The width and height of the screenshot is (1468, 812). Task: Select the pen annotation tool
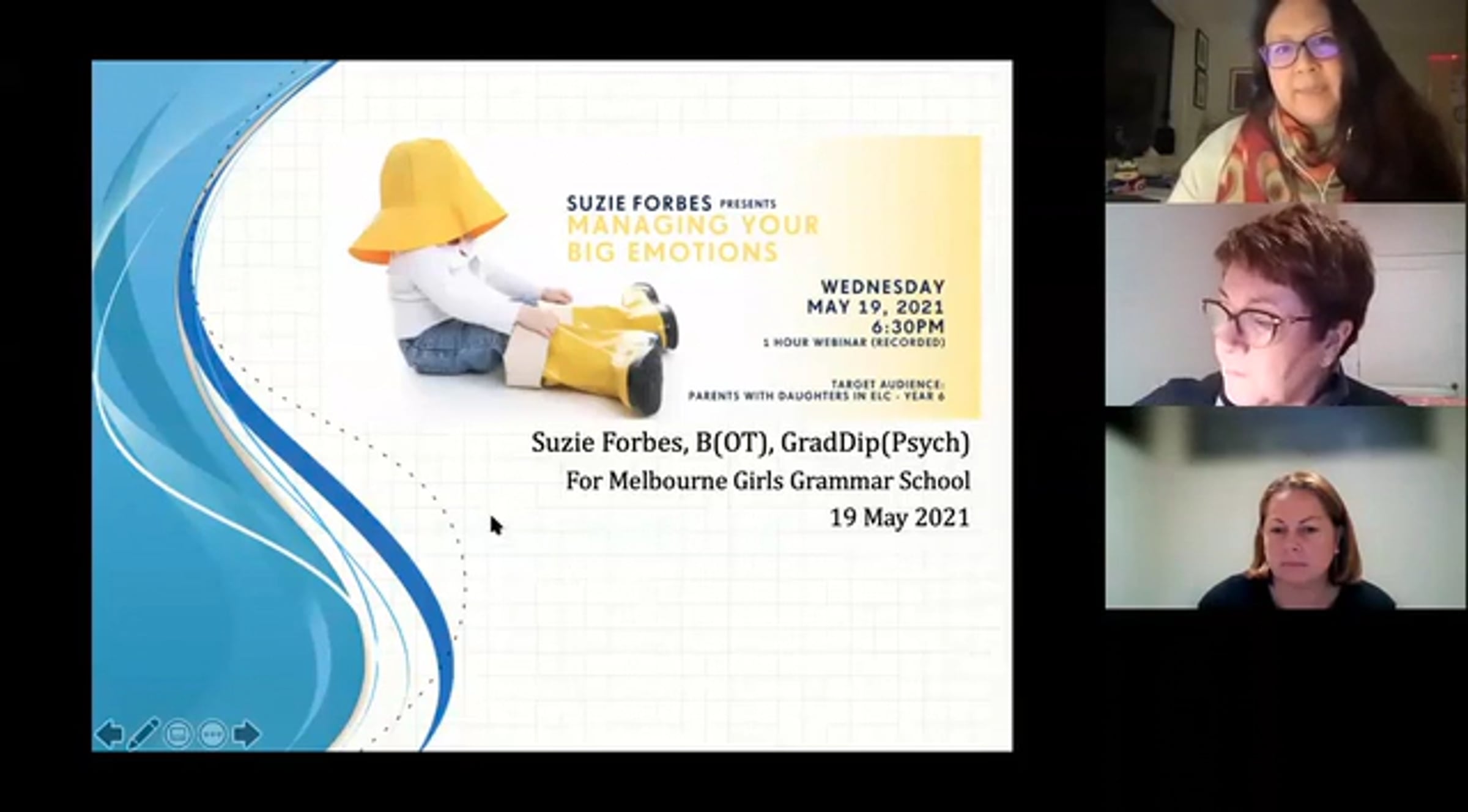[x=144, y=733]
